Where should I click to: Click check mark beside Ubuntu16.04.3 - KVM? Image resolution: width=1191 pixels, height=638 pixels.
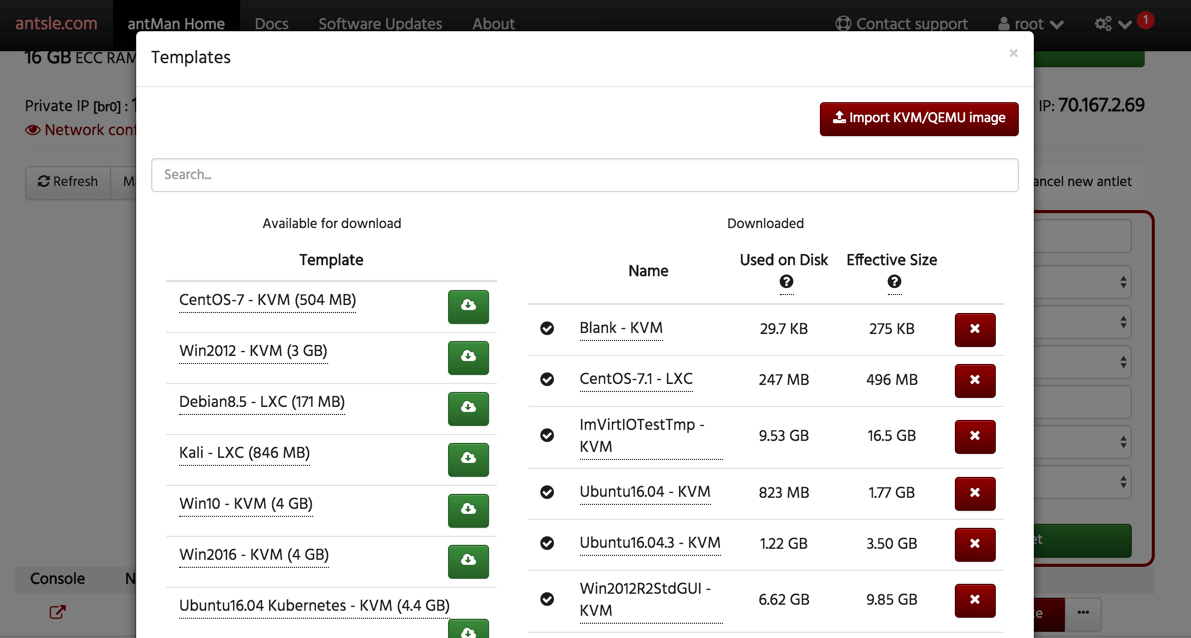(547, 543)
